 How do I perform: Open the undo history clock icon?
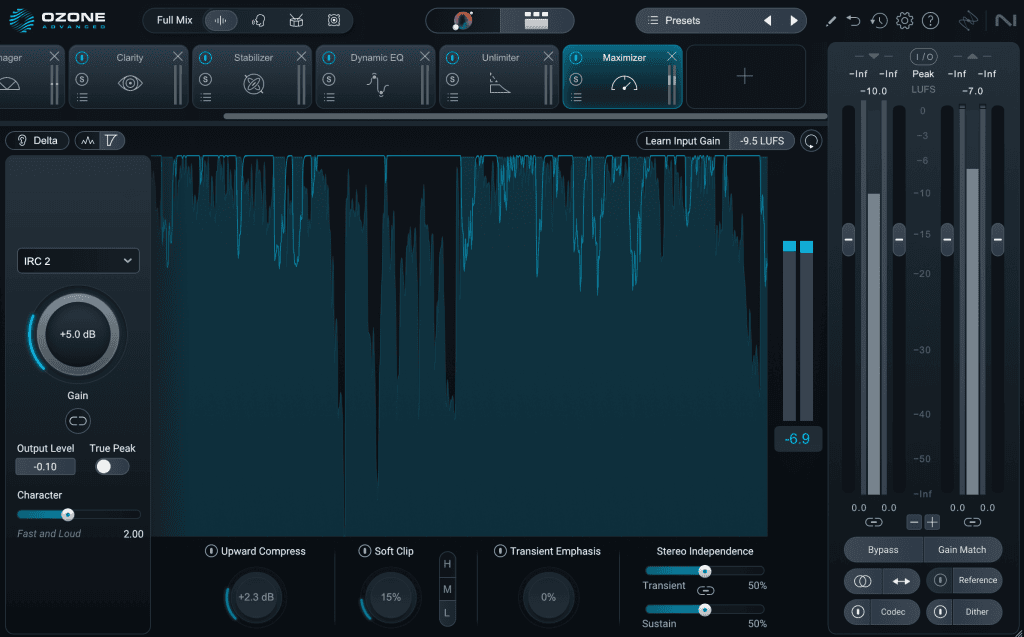point(879,21)
